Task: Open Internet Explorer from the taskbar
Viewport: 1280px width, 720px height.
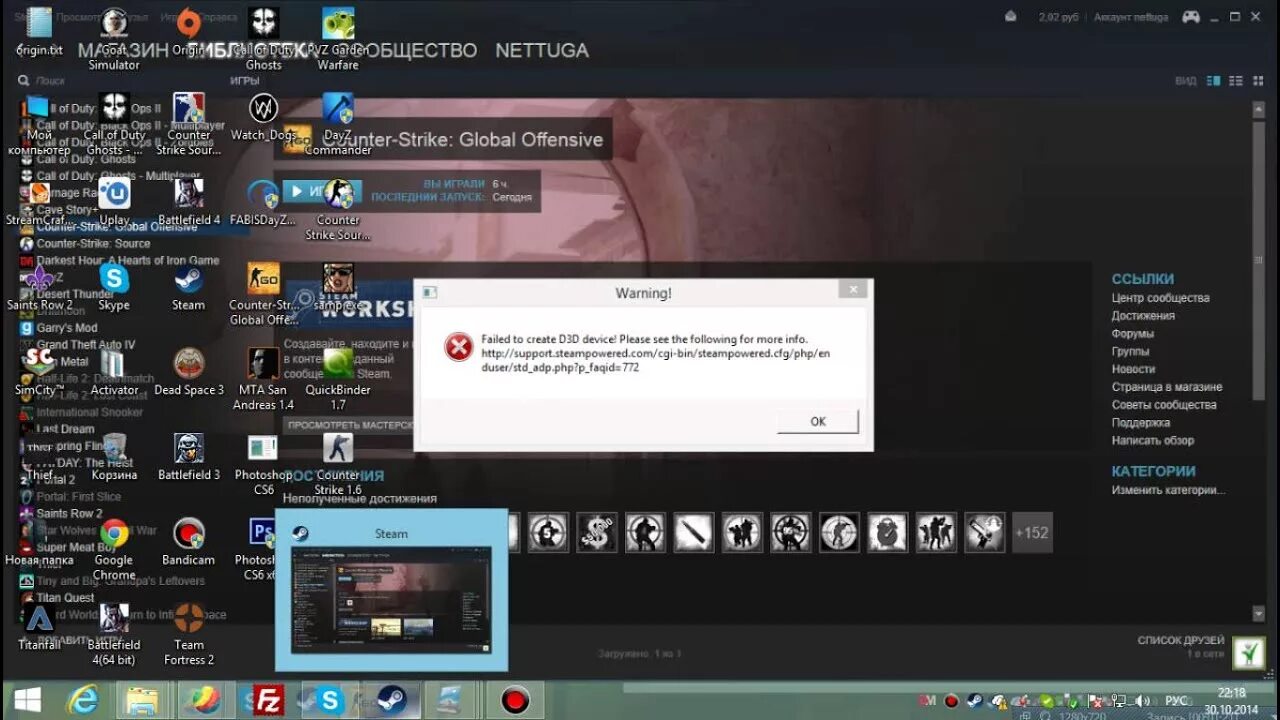Action: [x=83, y=700]
